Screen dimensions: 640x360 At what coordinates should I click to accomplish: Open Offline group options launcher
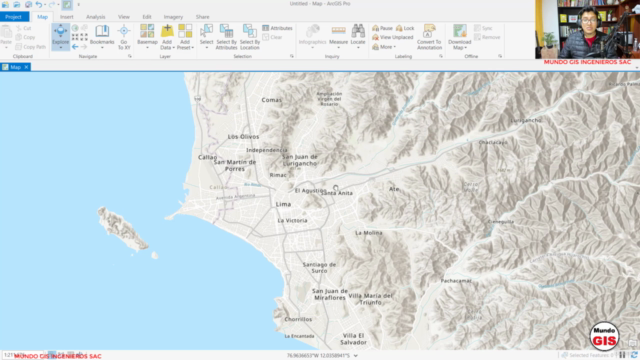(x=500, y=56)
